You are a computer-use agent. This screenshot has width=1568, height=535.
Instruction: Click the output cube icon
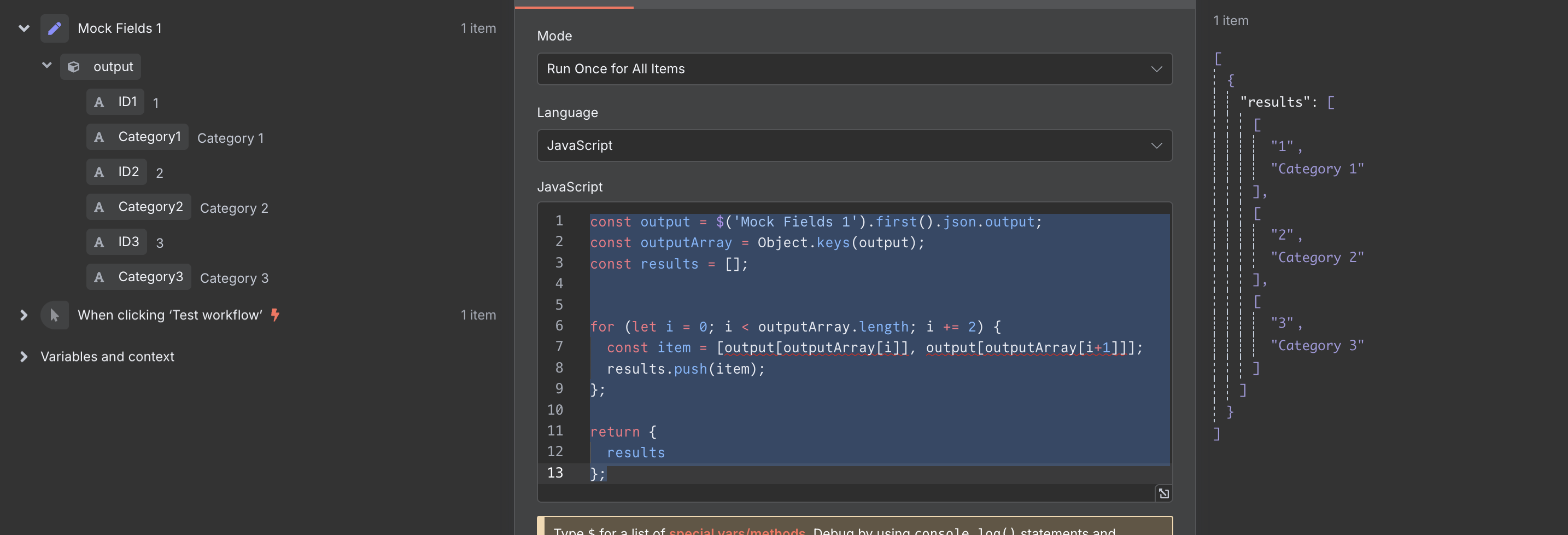(x=74, y=66)
